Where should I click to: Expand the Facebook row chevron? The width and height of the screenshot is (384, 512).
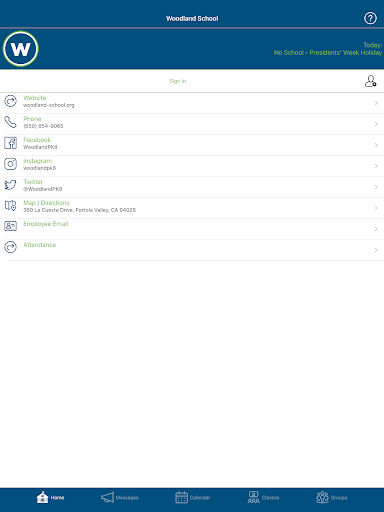(x=376, y=145)
